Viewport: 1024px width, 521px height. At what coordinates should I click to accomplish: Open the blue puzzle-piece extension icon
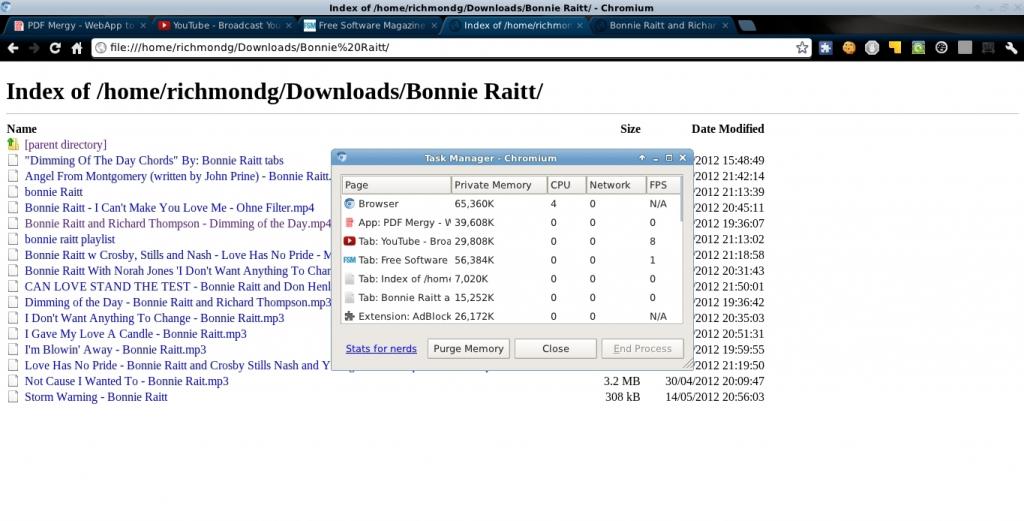click(825, 48)
